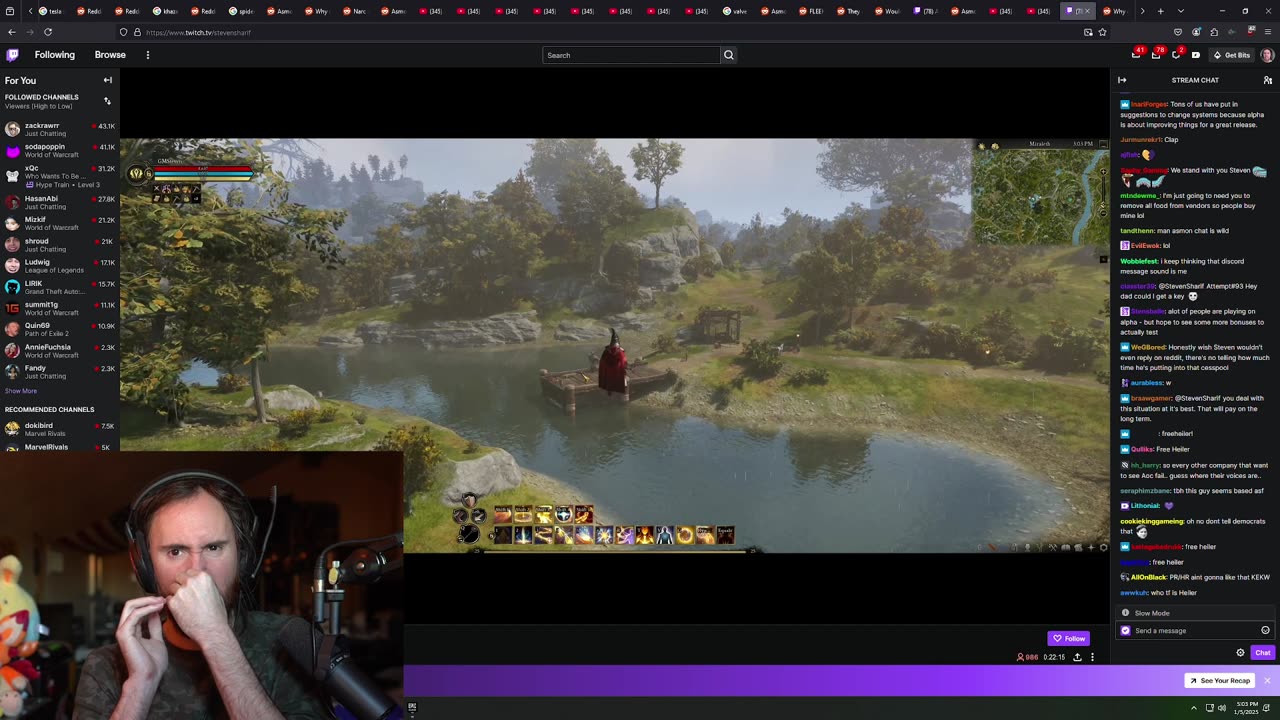Open HasanAbi channel in sidebar

pos(60,202)
